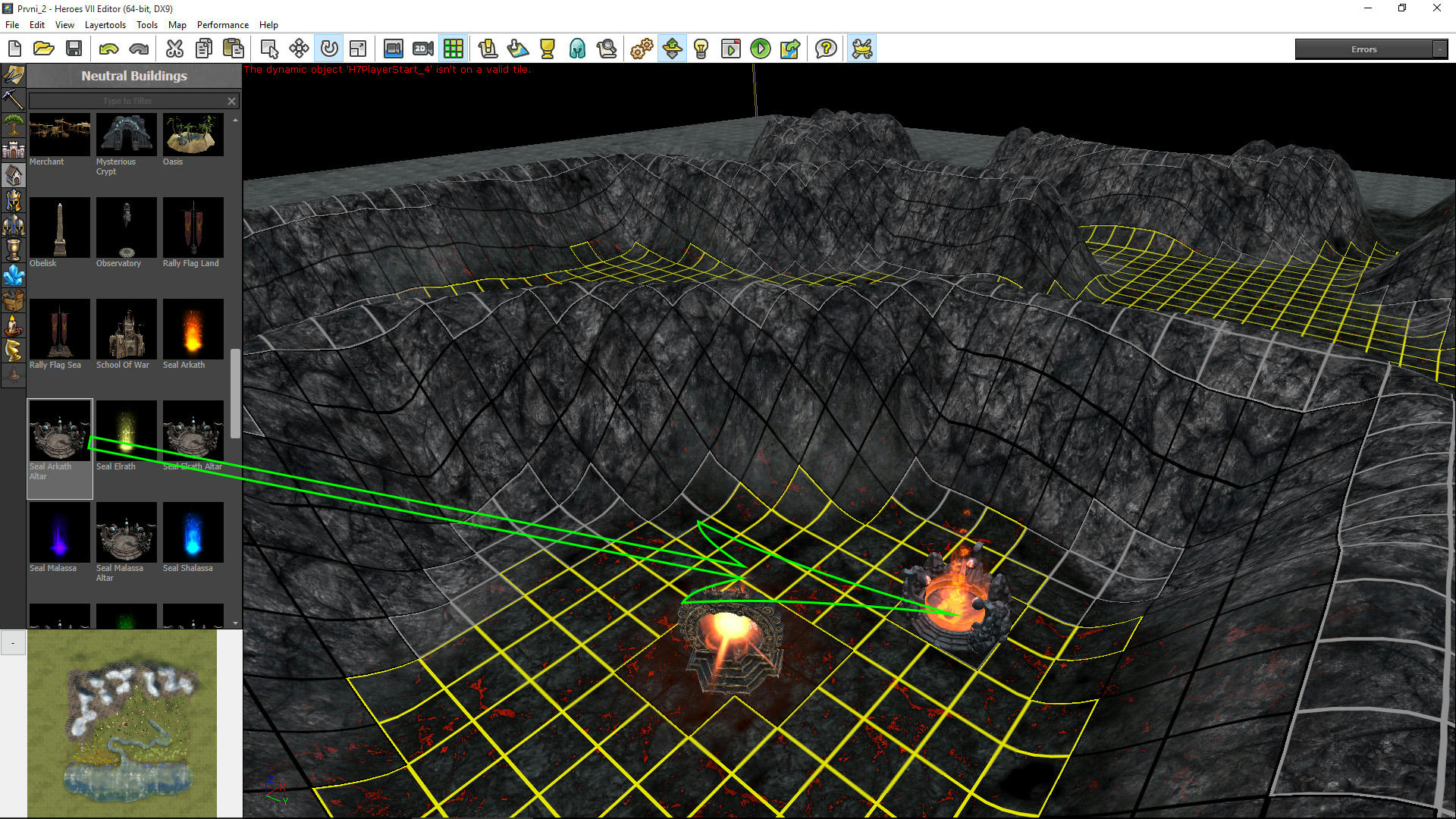Toggle the lightbulb lighting button
This screenshot has width=1456, height=819.
point(701,49)
